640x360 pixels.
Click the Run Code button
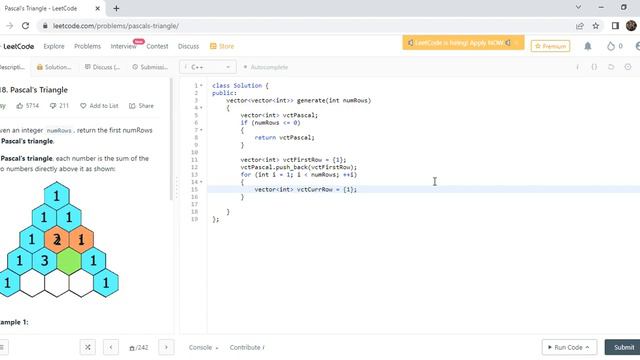(569, 347)
